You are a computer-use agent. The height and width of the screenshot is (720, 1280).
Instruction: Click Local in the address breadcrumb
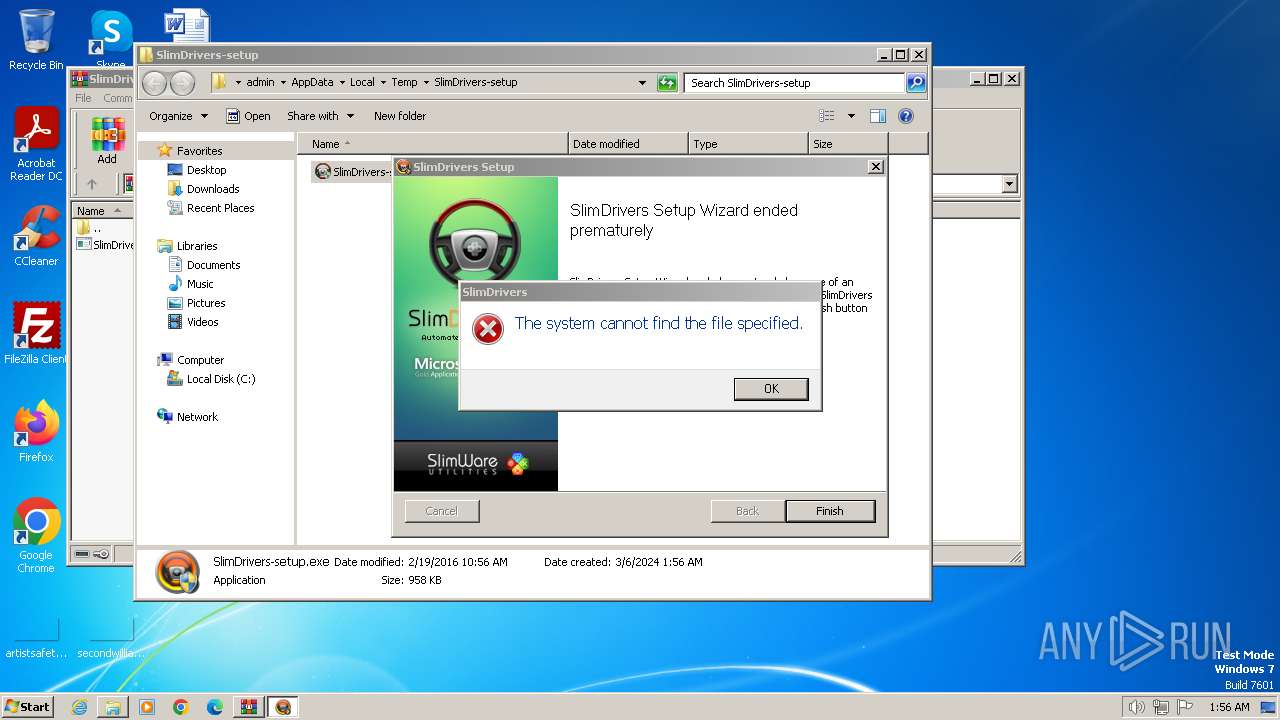[362, 83]
